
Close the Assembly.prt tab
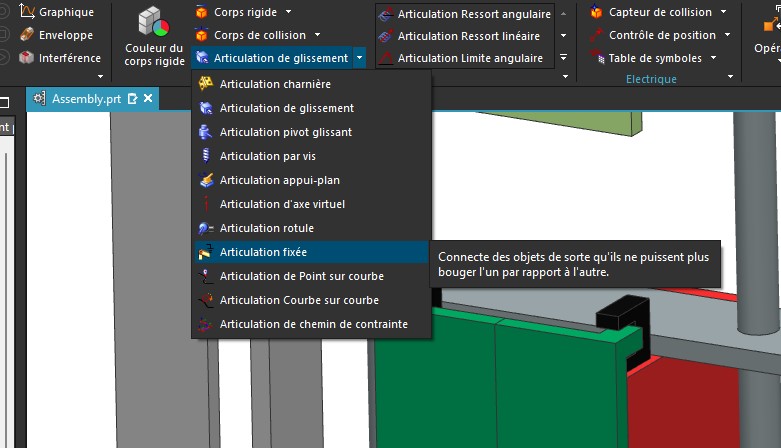point(148,98)
